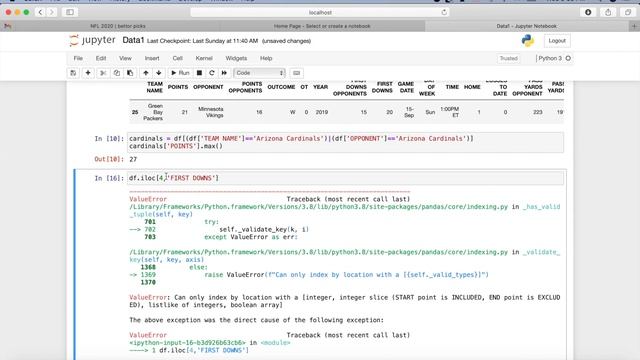Switch to the NFL 2020 better picks tab
640x360 pixels.
118,26
